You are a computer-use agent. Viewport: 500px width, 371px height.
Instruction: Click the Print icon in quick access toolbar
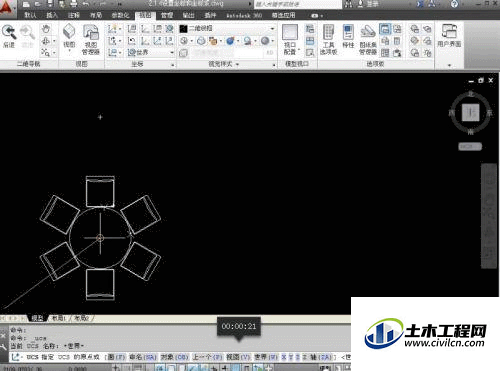pos(74,4)
